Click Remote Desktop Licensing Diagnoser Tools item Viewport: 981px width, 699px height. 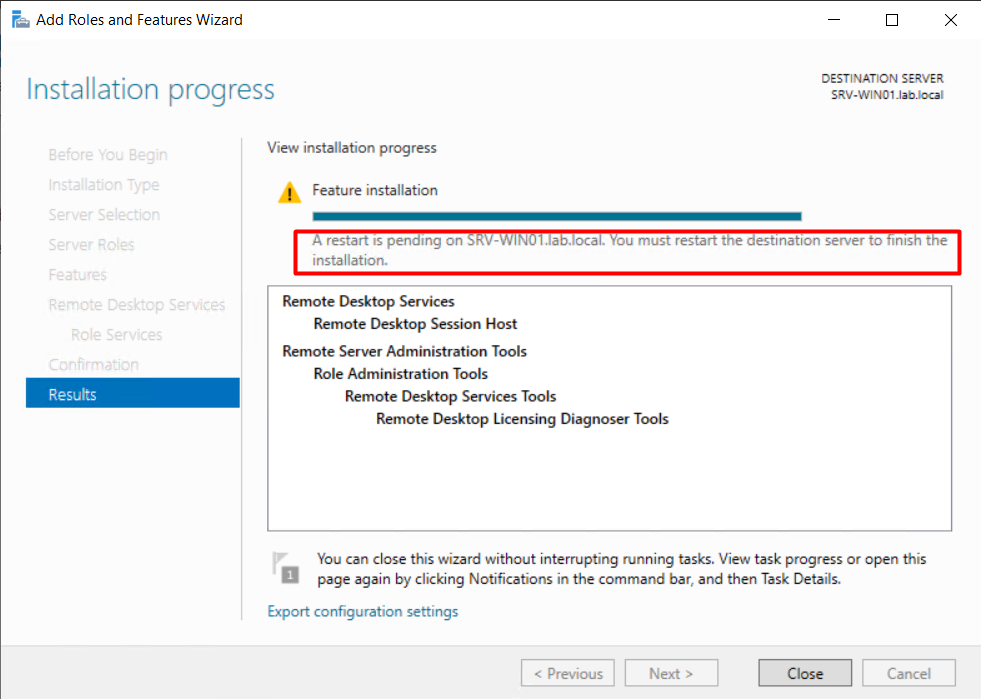point(522,419)
